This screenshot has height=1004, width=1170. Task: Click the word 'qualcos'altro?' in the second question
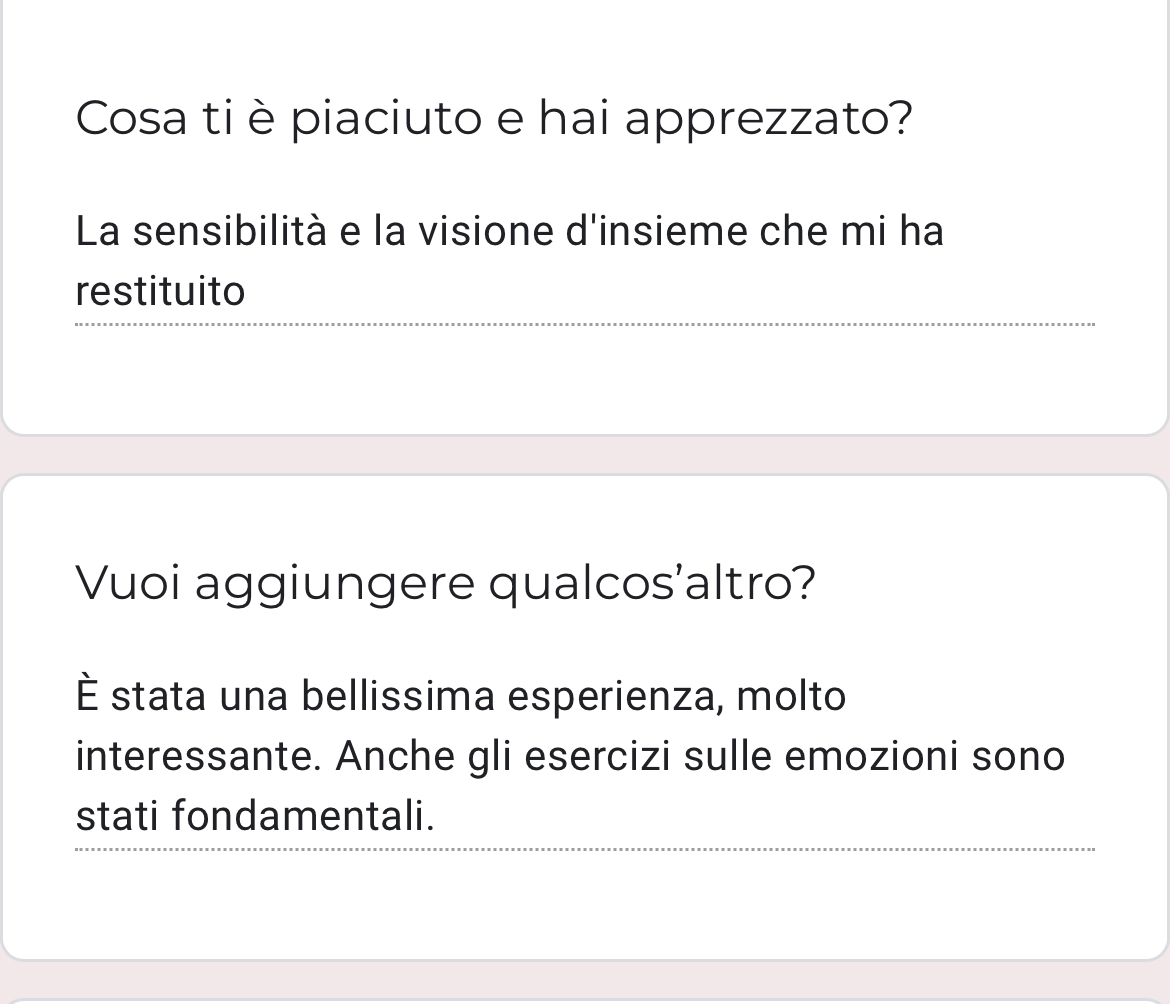click(652, 584)
